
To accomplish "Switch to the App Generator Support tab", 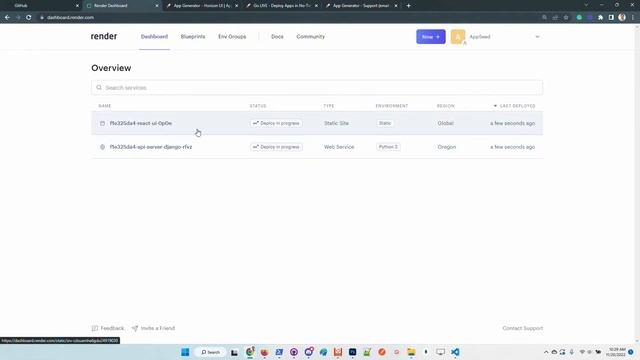I will click(361, 6).
